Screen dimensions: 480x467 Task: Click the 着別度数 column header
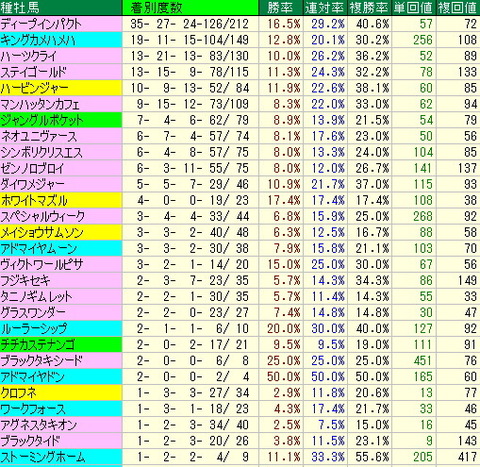click(x=190, y=8)
